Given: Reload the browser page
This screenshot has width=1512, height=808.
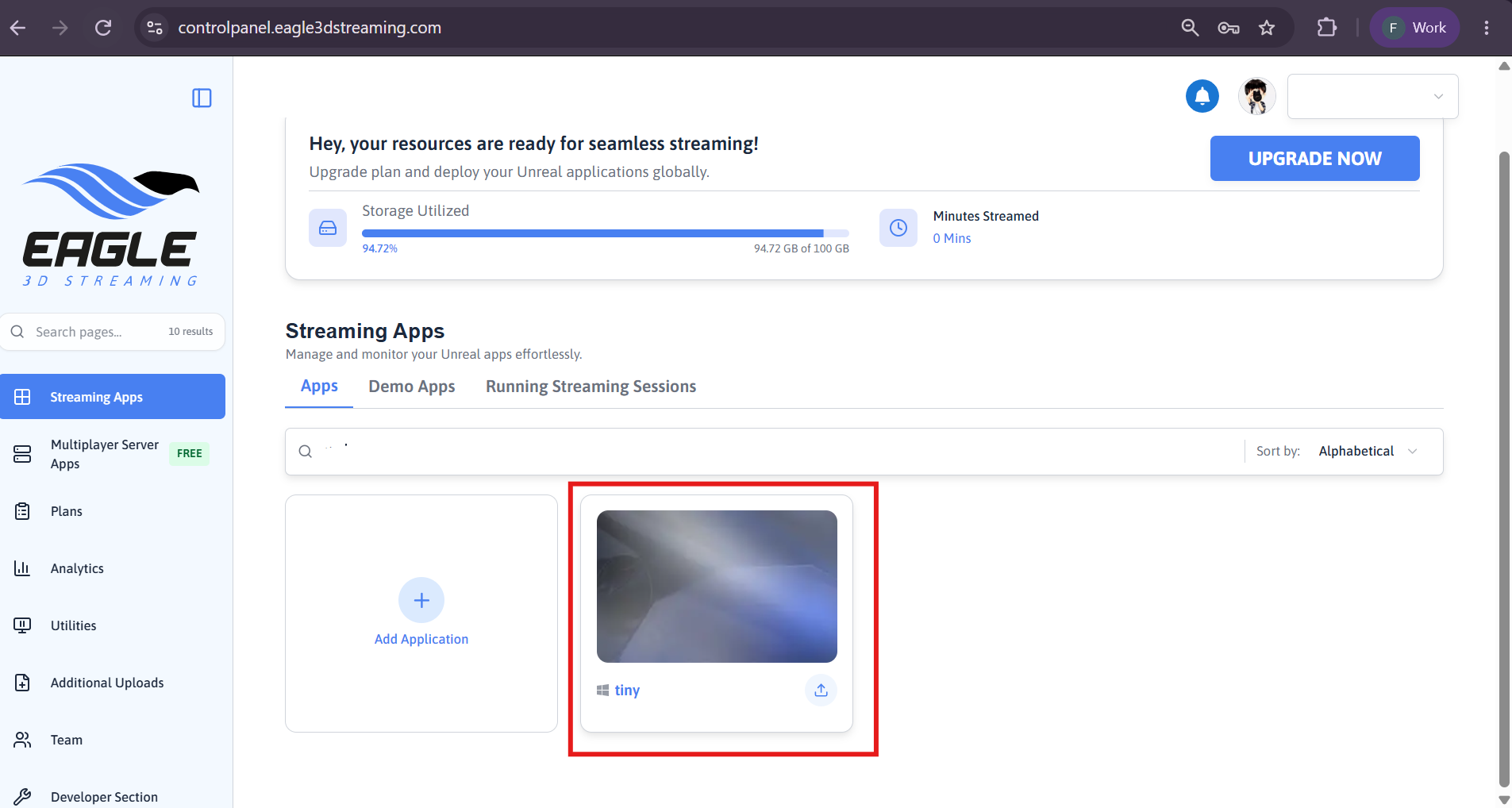Looking at the screenshot, I should coord(103,28).
